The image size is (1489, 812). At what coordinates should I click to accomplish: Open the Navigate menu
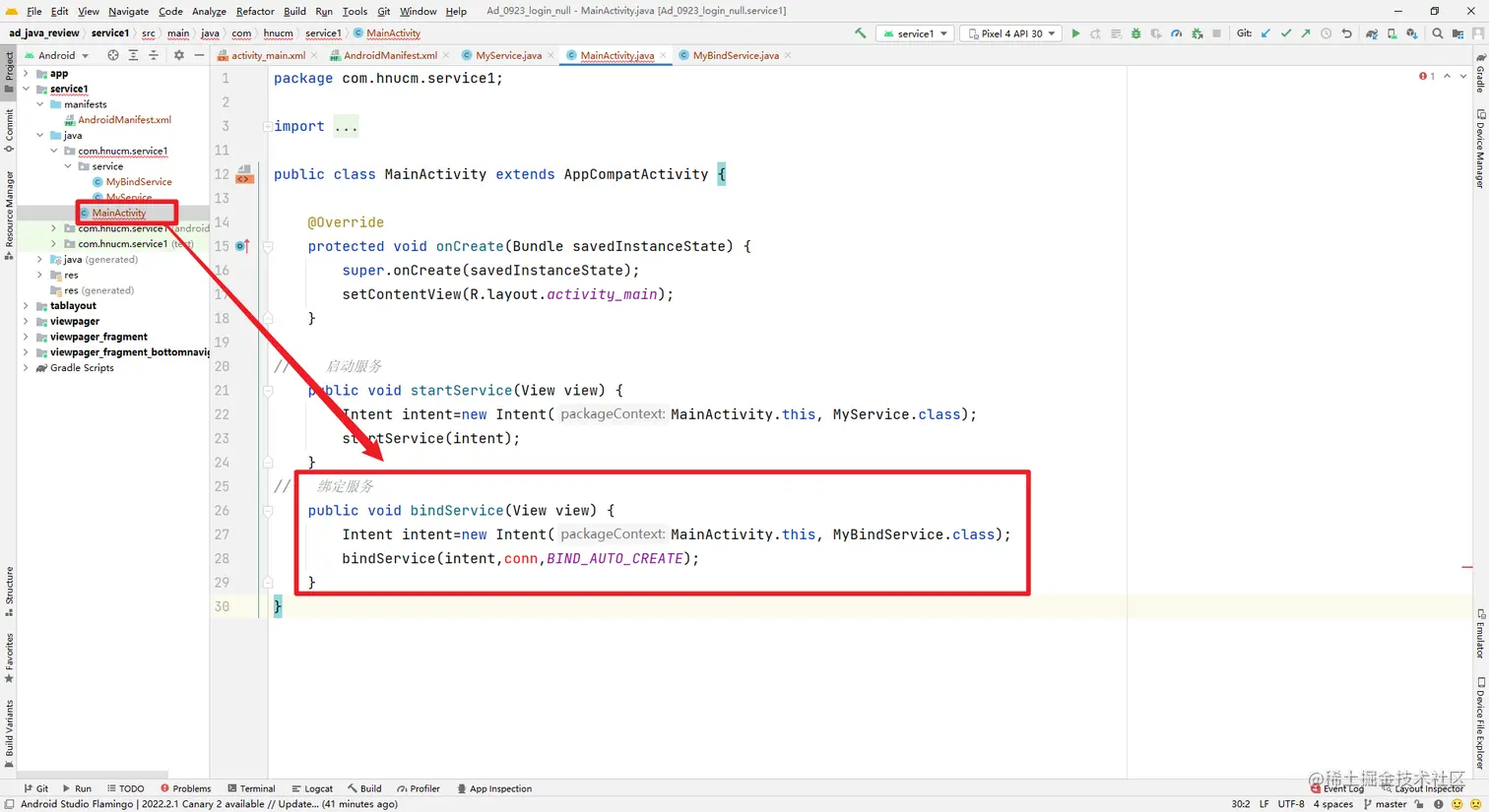click(x=128, y=11)
